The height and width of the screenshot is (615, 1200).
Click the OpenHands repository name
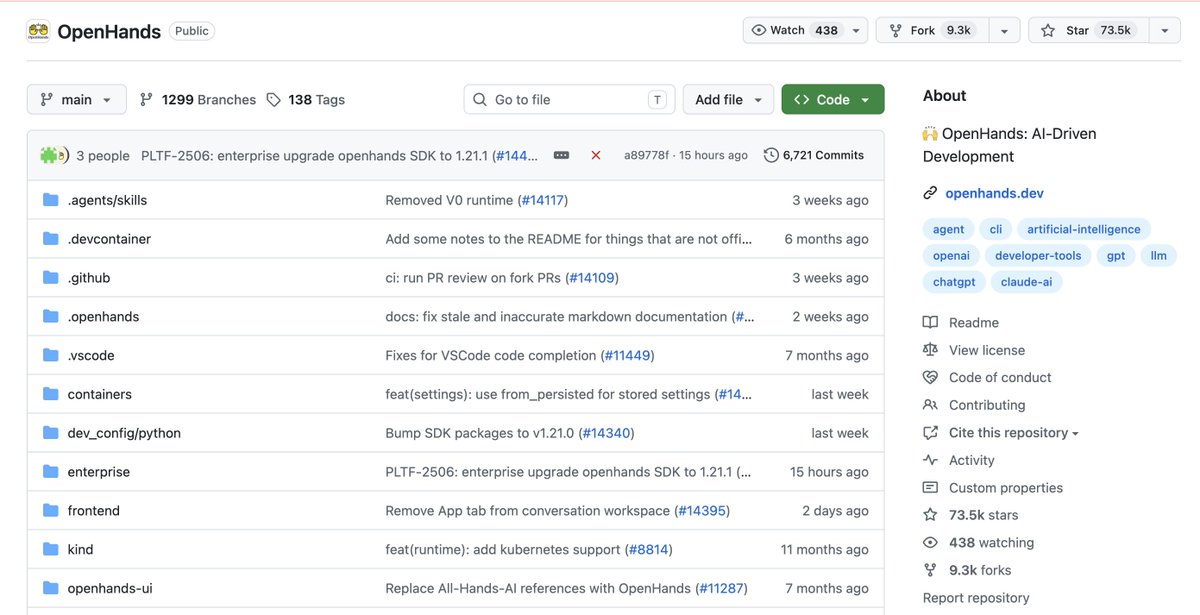tap(109, 31)
